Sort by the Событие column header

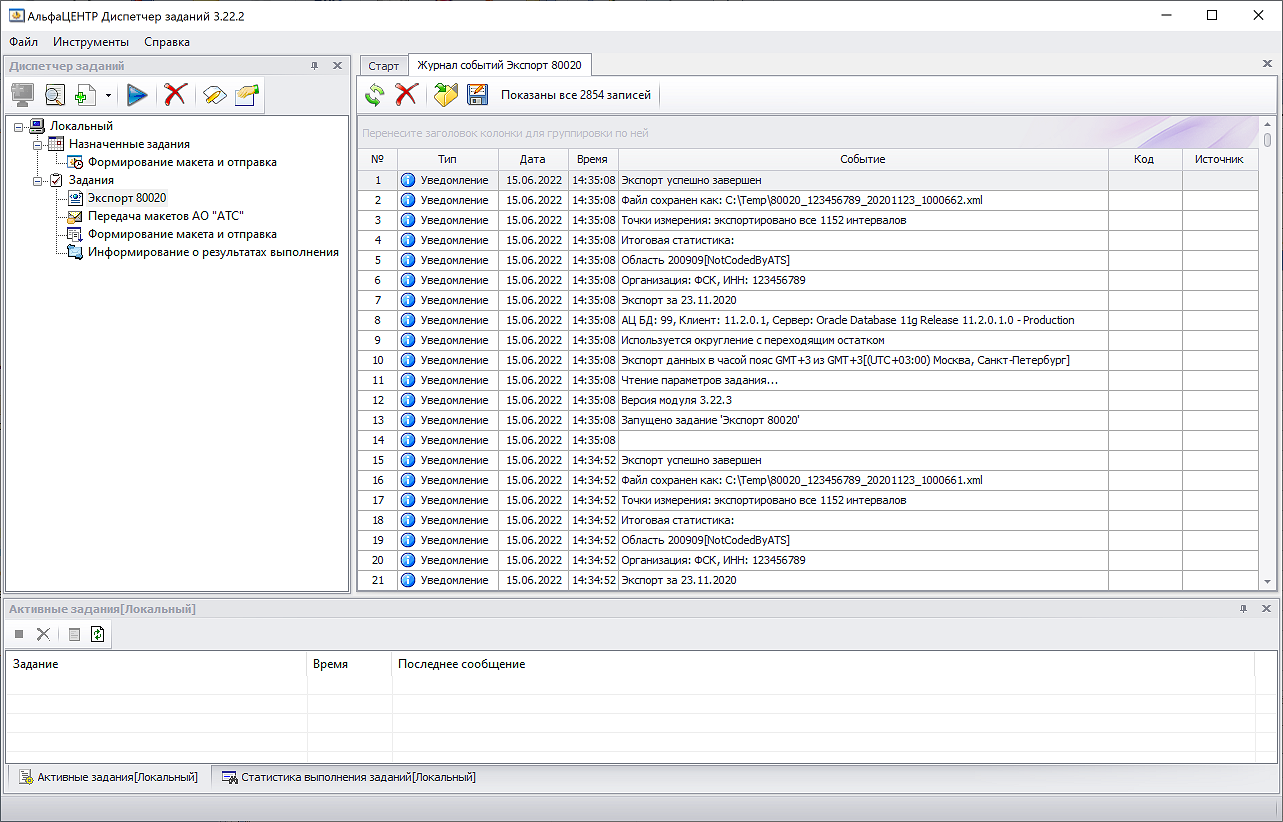click(x=863, y=159)
